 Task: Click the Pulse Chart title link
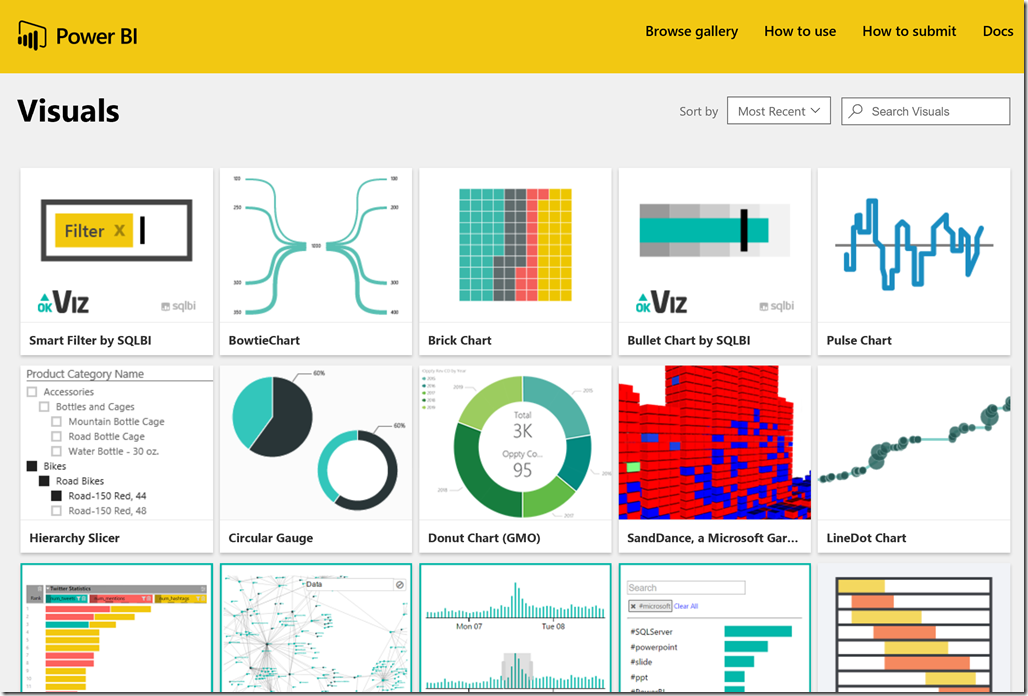point(859,340)
